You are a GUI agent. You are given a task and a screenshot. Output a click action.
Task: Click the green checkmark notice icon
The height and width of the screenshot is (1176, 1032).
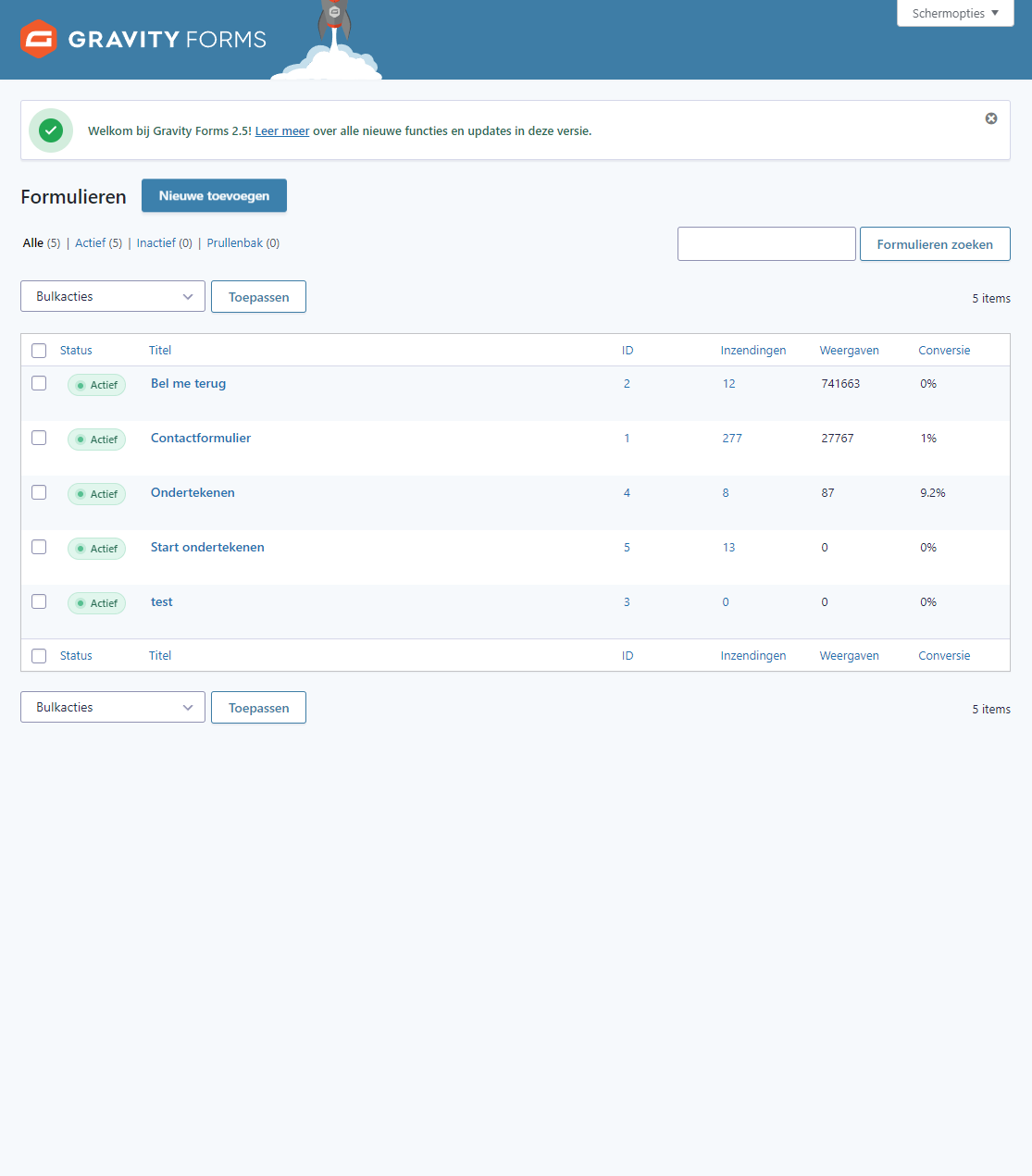[51, 130]
